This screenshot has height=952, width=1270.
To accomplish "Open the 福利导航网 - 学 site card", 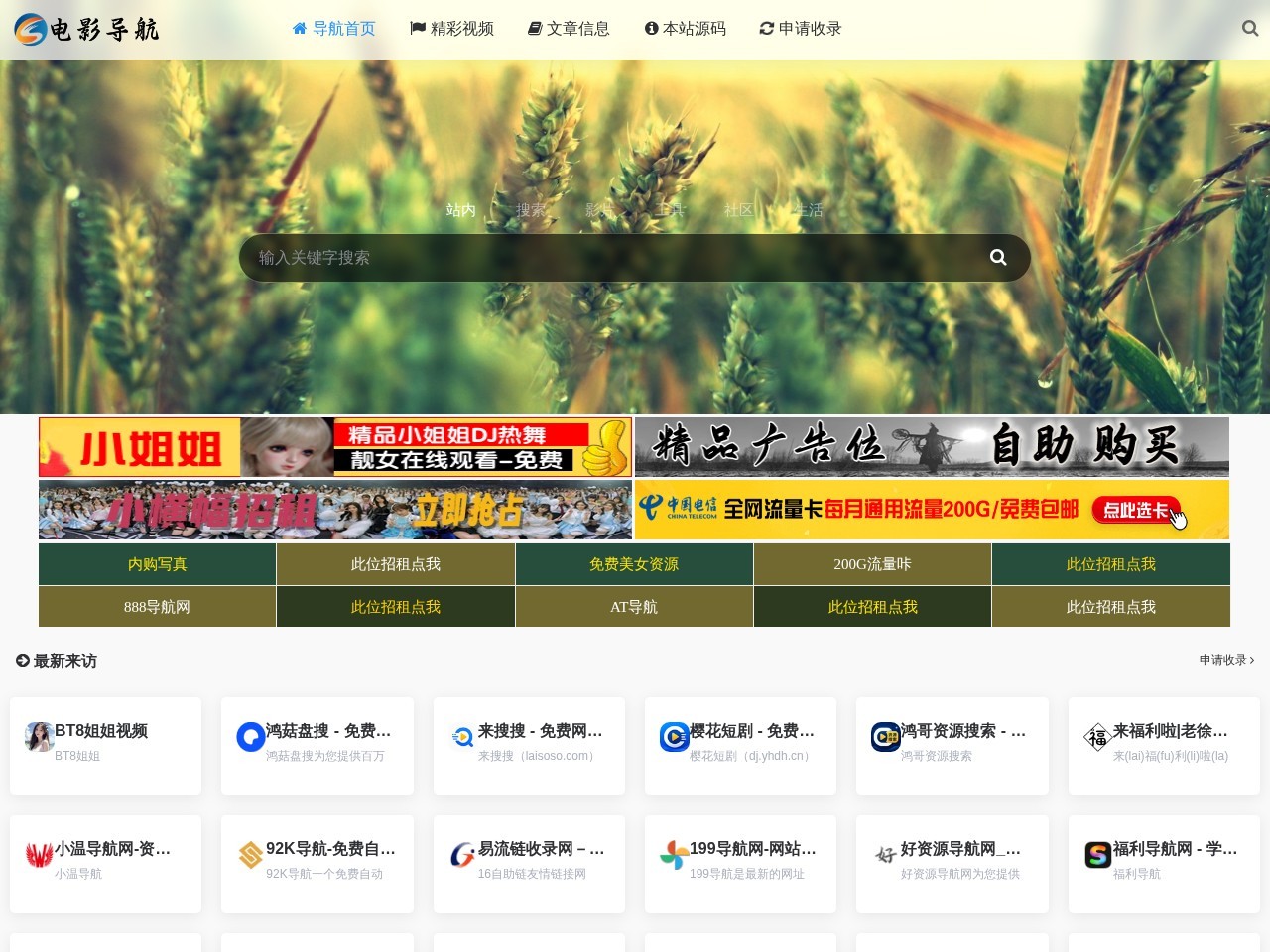I will (1164, 864).
